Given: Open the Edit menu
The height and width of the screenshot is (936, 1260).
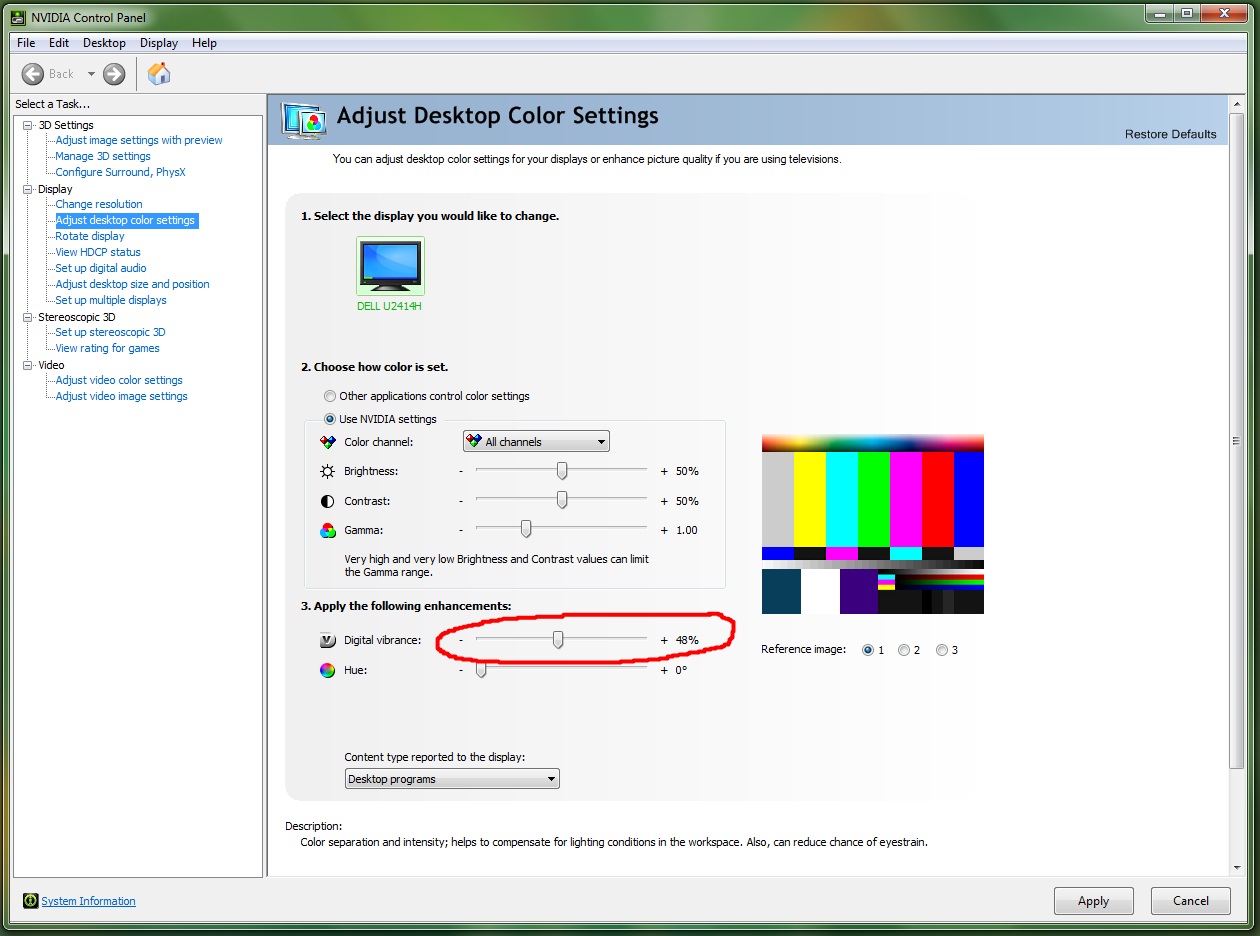Looking at the screenshot, I should tap(59, 43).
